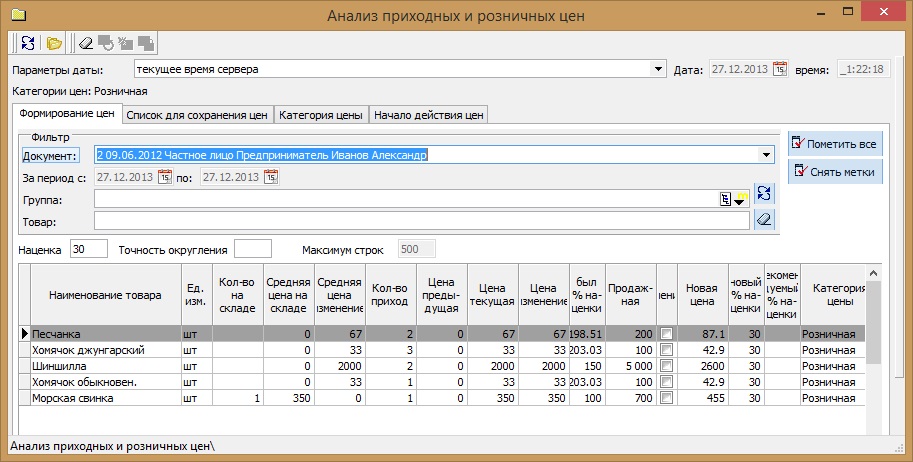Screen dimensions: 913x462
Task: Click the Наценка input field
Action: (x=89, y=249)
